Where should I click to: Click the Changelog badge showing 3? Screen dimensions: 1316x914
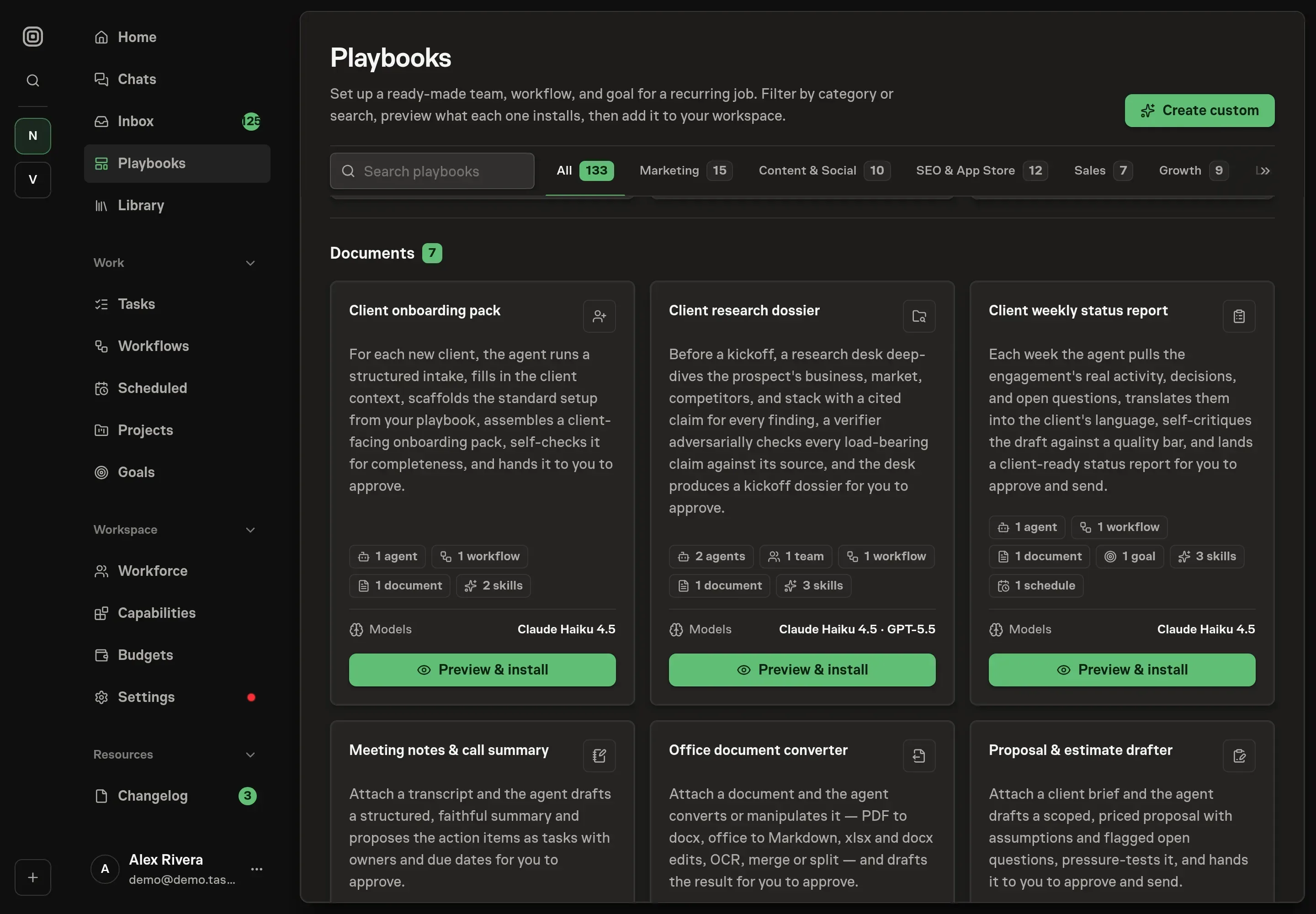247,796
